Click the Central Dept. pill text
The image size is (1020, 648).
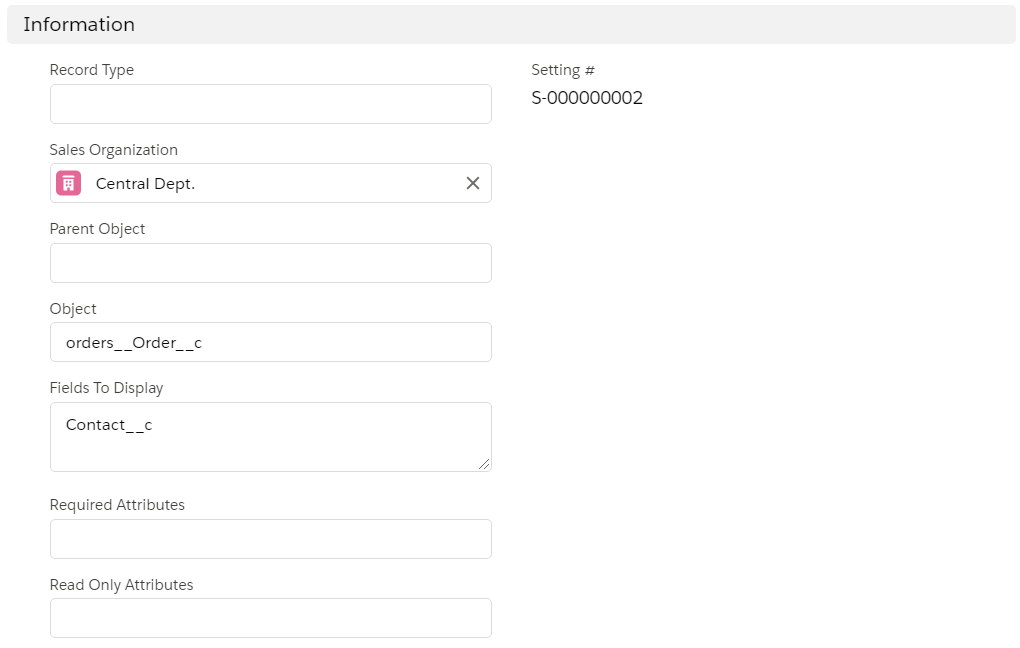coord(145,183)
